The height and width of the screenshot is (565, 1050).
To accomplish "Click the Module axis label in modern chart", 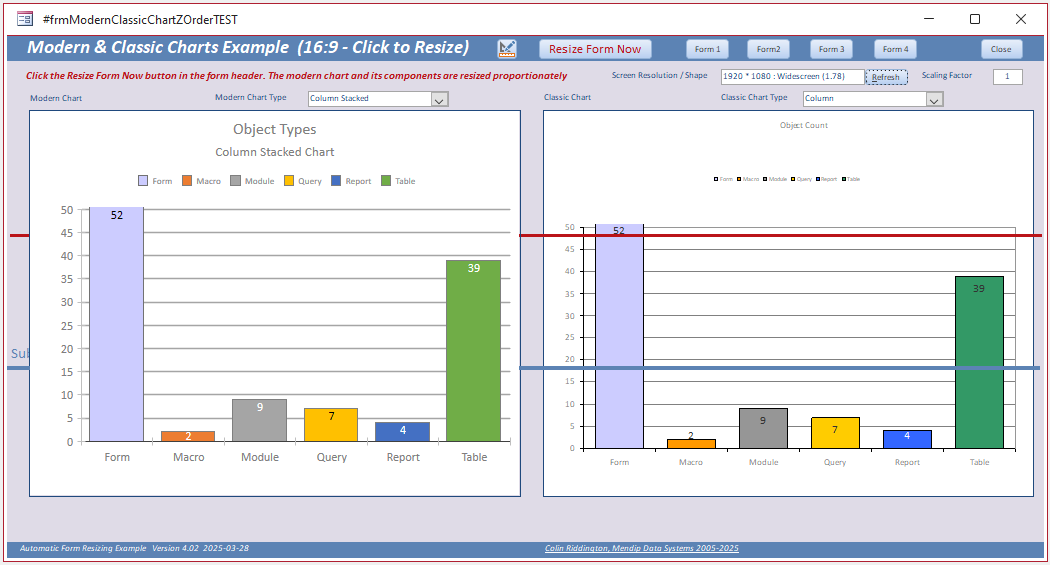I will [260, 457].
